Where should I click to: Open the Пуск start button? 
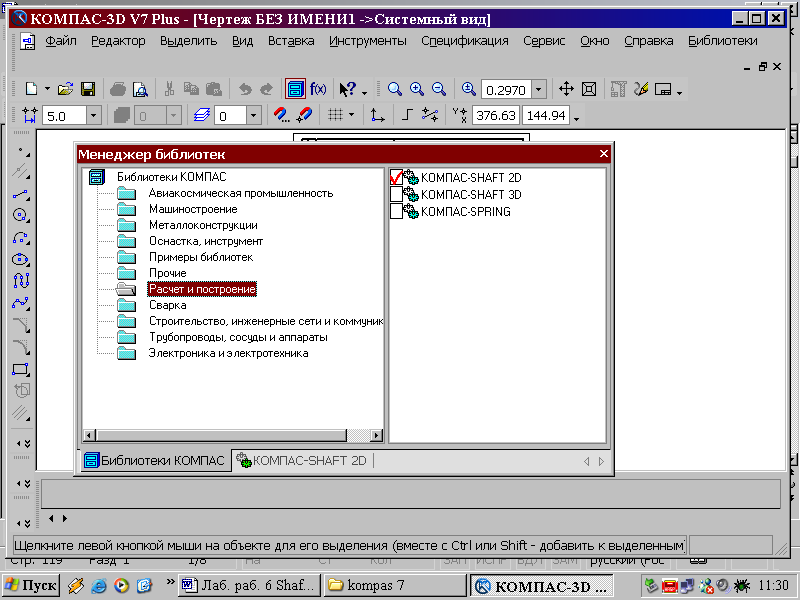pyautogui.click(x=31, y=585)
